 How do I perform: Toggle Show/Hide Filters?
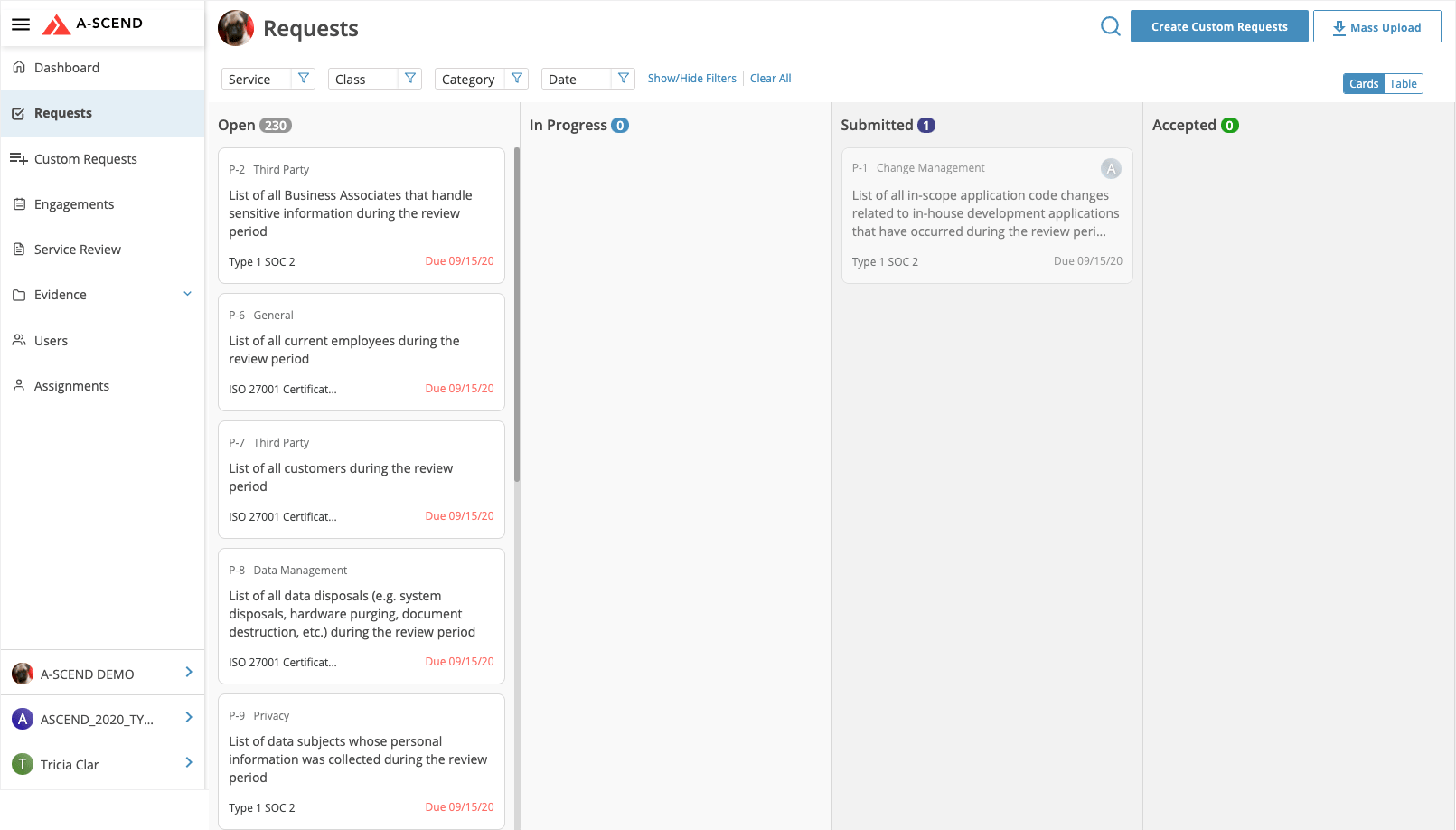pyautogui.click(x=691, y=79)
